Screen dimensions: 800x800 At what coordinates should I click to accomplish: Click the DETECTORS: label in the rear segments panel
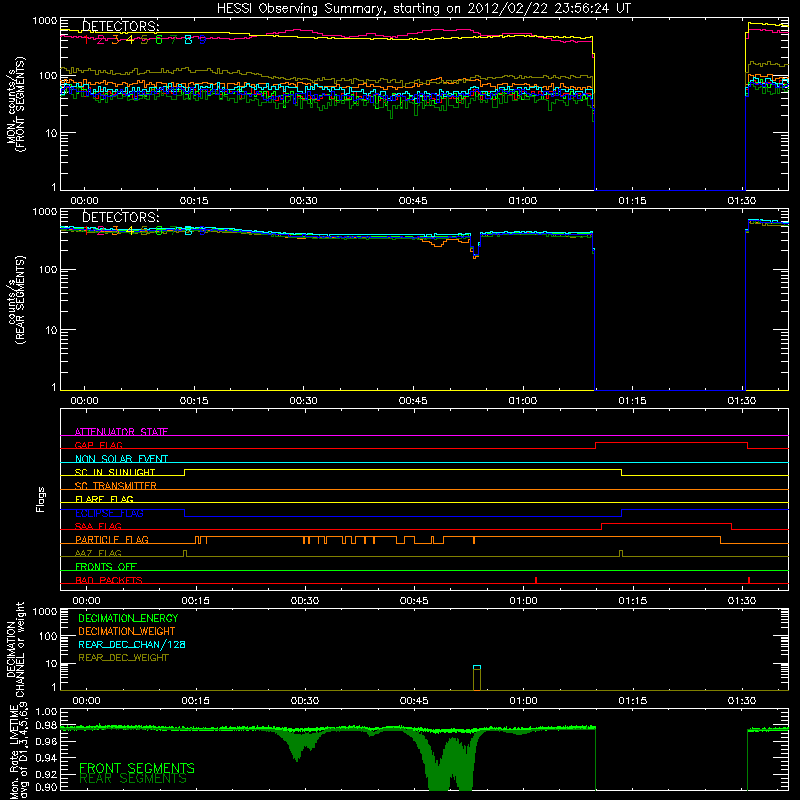120,217
